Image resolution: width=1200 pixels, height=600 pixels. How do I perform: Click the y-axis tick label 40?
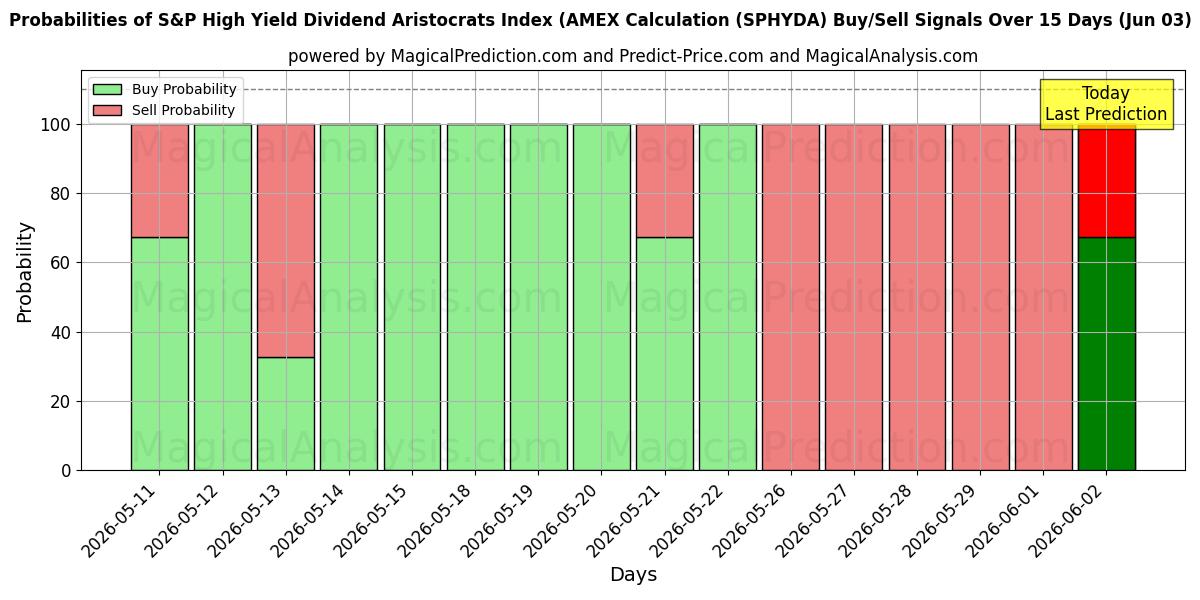(x=62, y=332)
